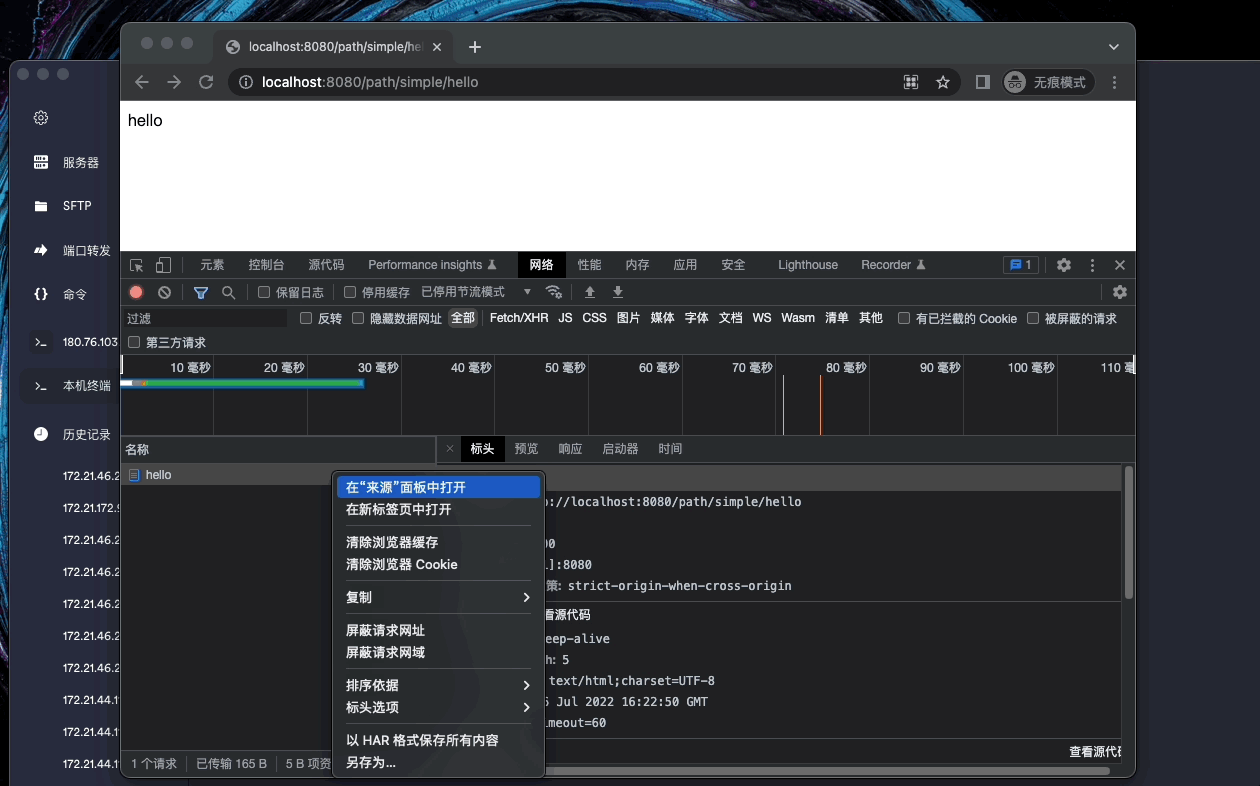Switch to the 控制台 tab
The height and width of the screenshot is (786, 1260).
pos(266,265)
